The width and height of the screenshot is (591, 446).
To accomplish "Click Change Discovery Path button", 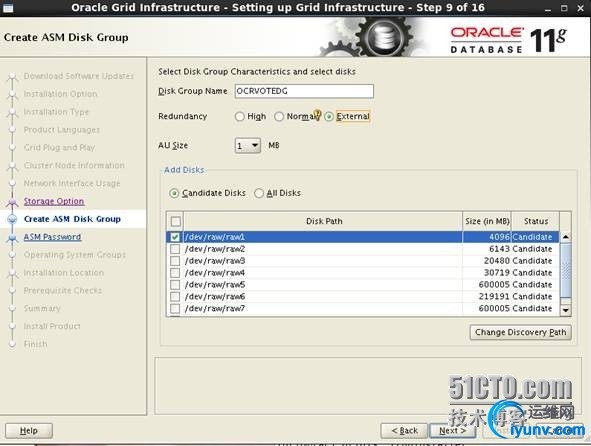I will (x=521, y=332).
